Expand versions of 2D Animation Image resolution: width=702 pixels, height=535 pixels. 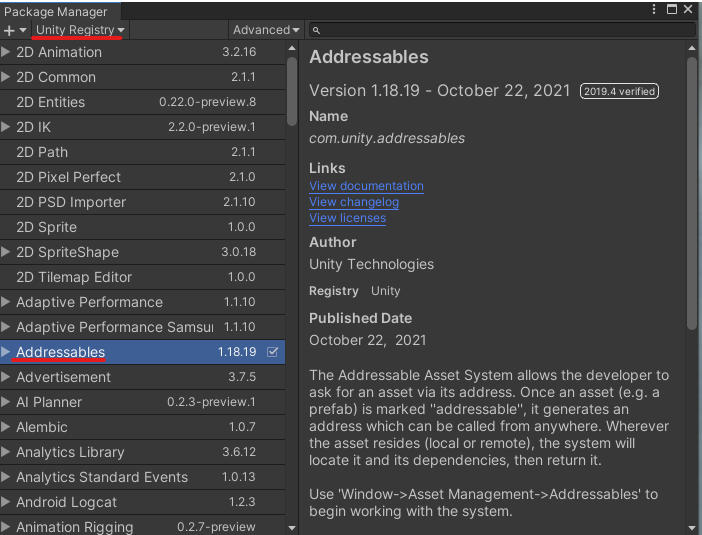[x=5, y=52]
